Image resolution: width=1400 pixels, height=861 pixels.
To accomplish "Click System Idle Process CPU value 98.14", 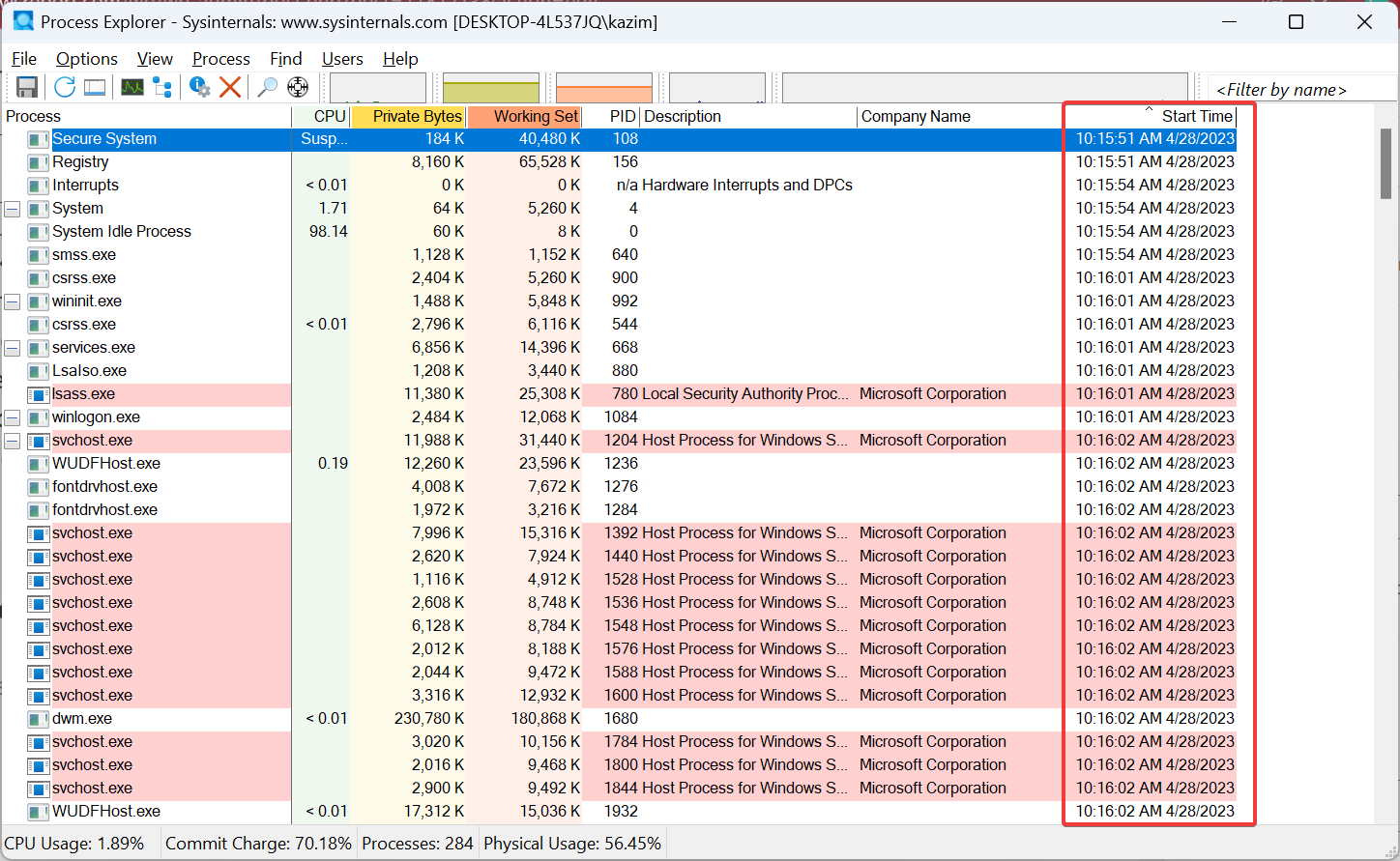I will pos(329,232).
